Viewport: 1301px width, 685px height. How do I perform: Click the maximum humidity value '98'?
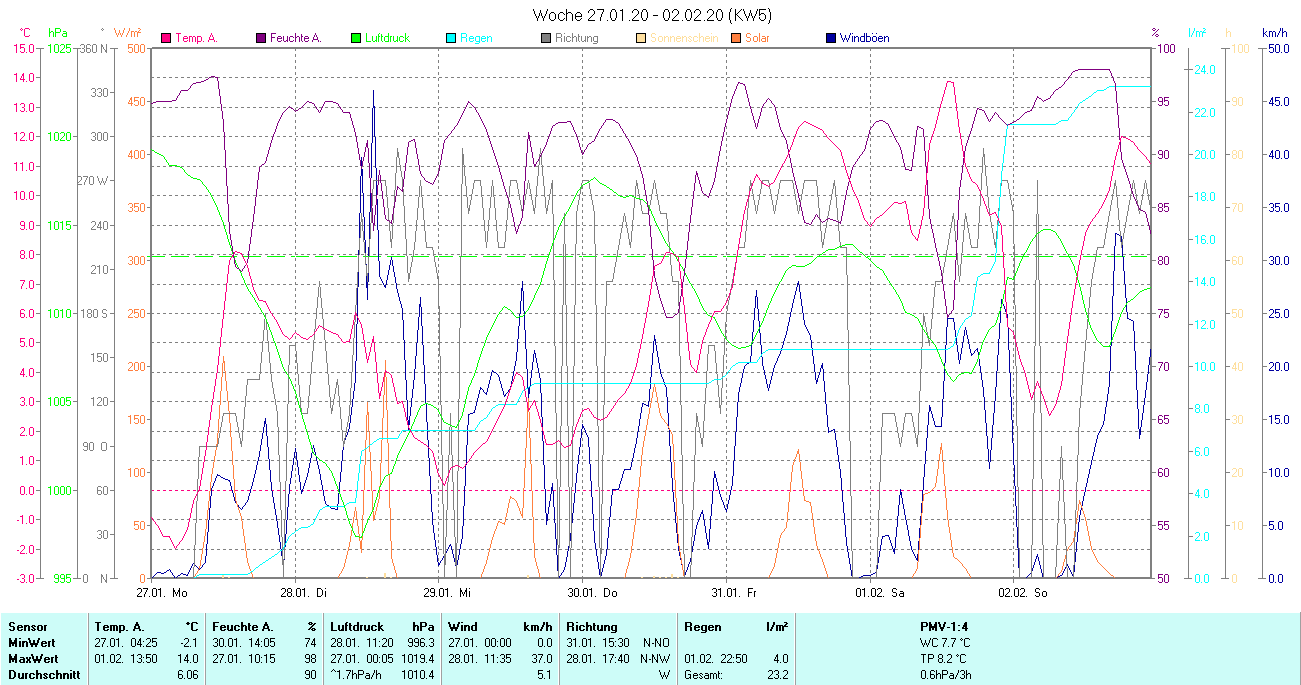click(310, 659)
